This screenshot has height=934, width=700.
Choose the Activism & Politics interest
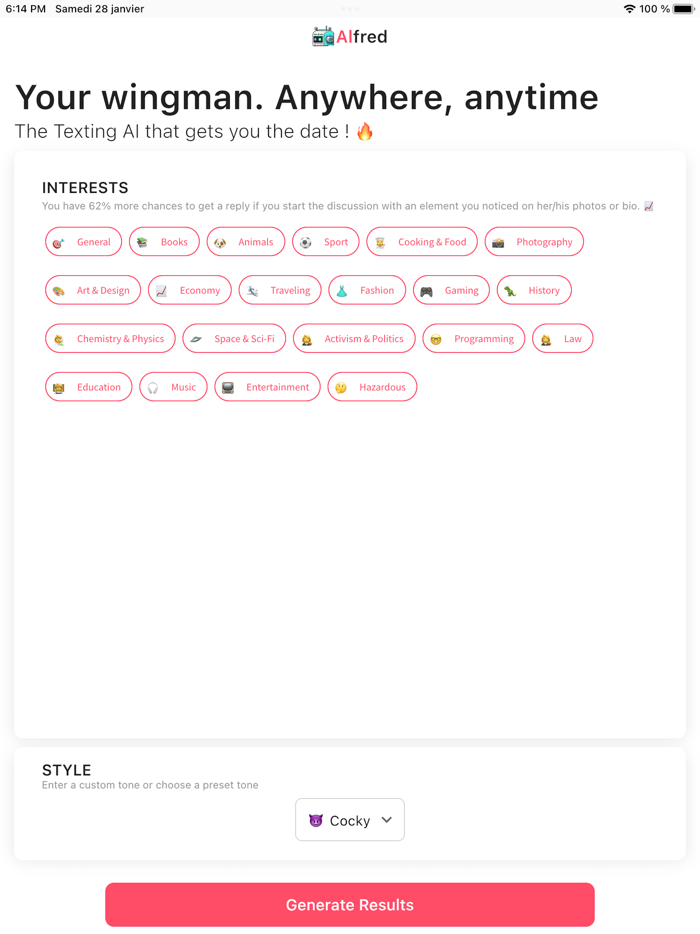[354, 339]
